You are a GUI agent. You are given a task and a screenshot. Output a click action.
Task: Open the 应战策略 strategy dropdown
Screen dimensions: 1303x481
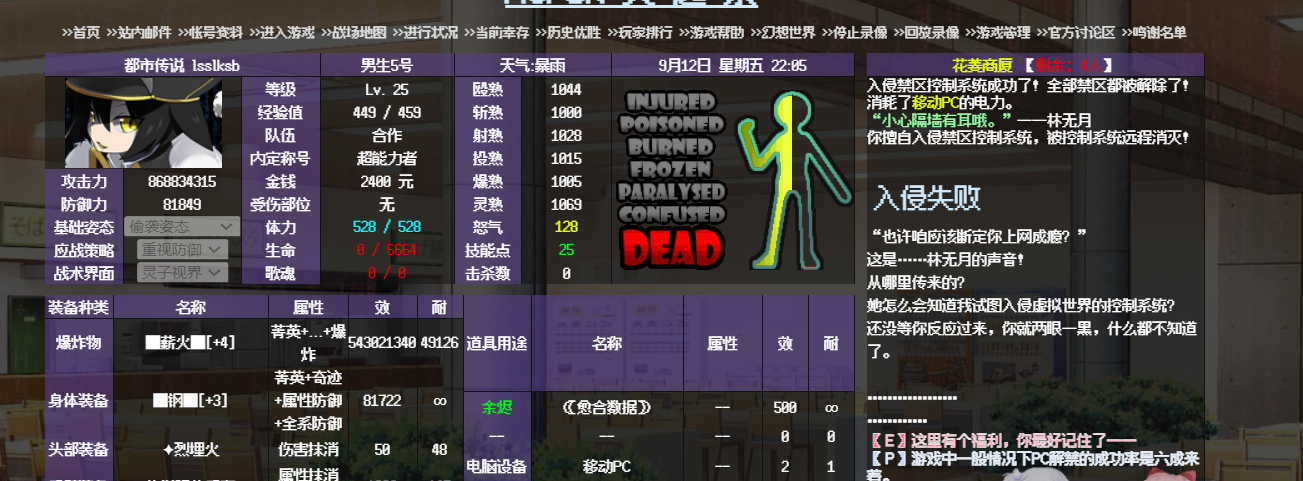(181, 250)
